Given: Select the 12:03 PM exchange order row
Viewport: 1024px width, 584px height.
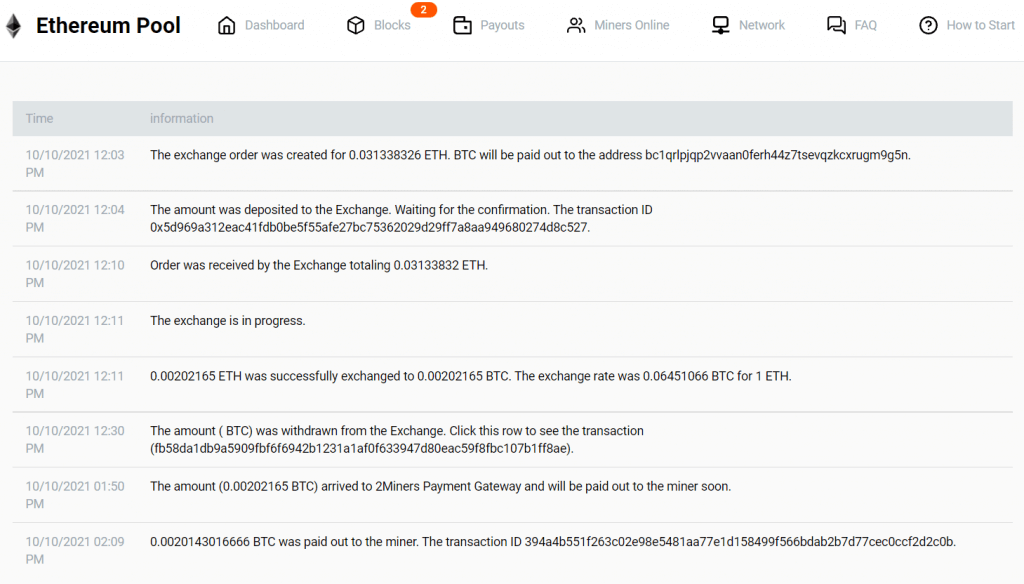Looking at the screenshot, I should tap(512, 163).
